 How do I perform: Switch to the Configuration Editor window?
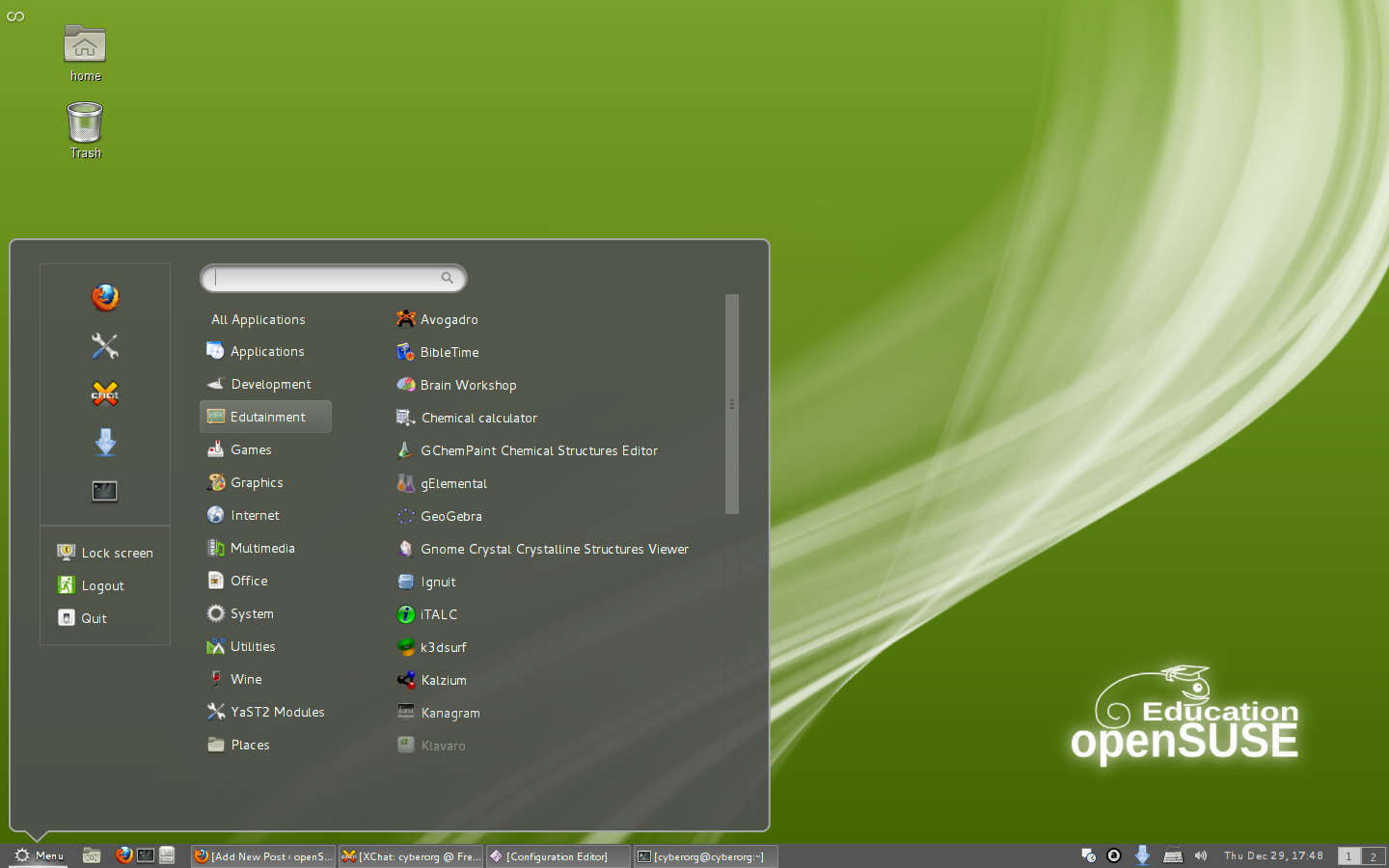pos(558,856)
